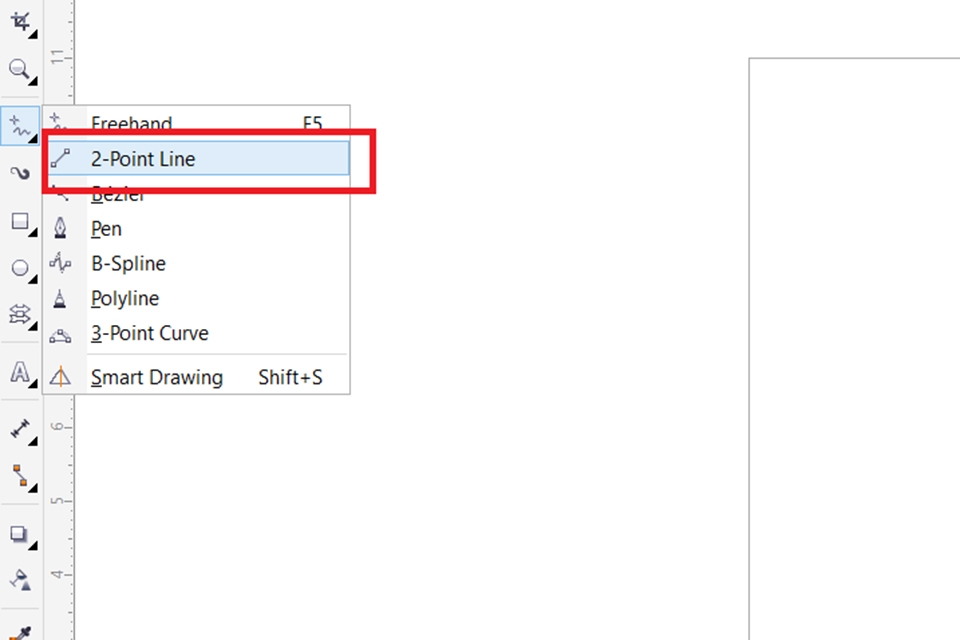The height and width of the screenshot is (640, 960).
Task: Click the active Freehand curve tool button
Action: [19, 125]
